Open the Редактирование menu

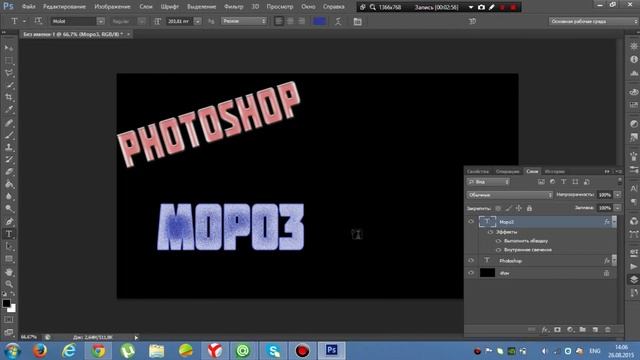click(64, 7)
